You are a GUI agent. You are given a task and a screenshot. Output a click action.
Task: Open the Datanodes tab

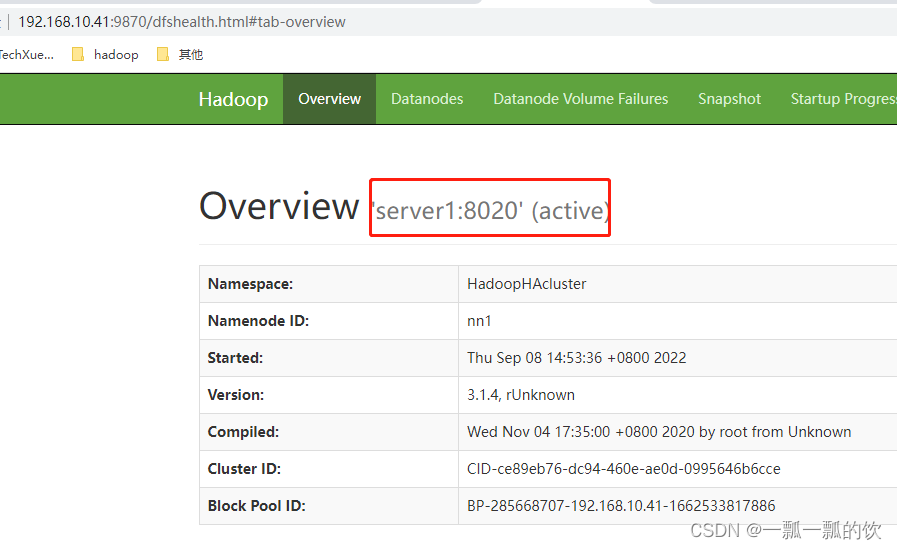(427, 99)
